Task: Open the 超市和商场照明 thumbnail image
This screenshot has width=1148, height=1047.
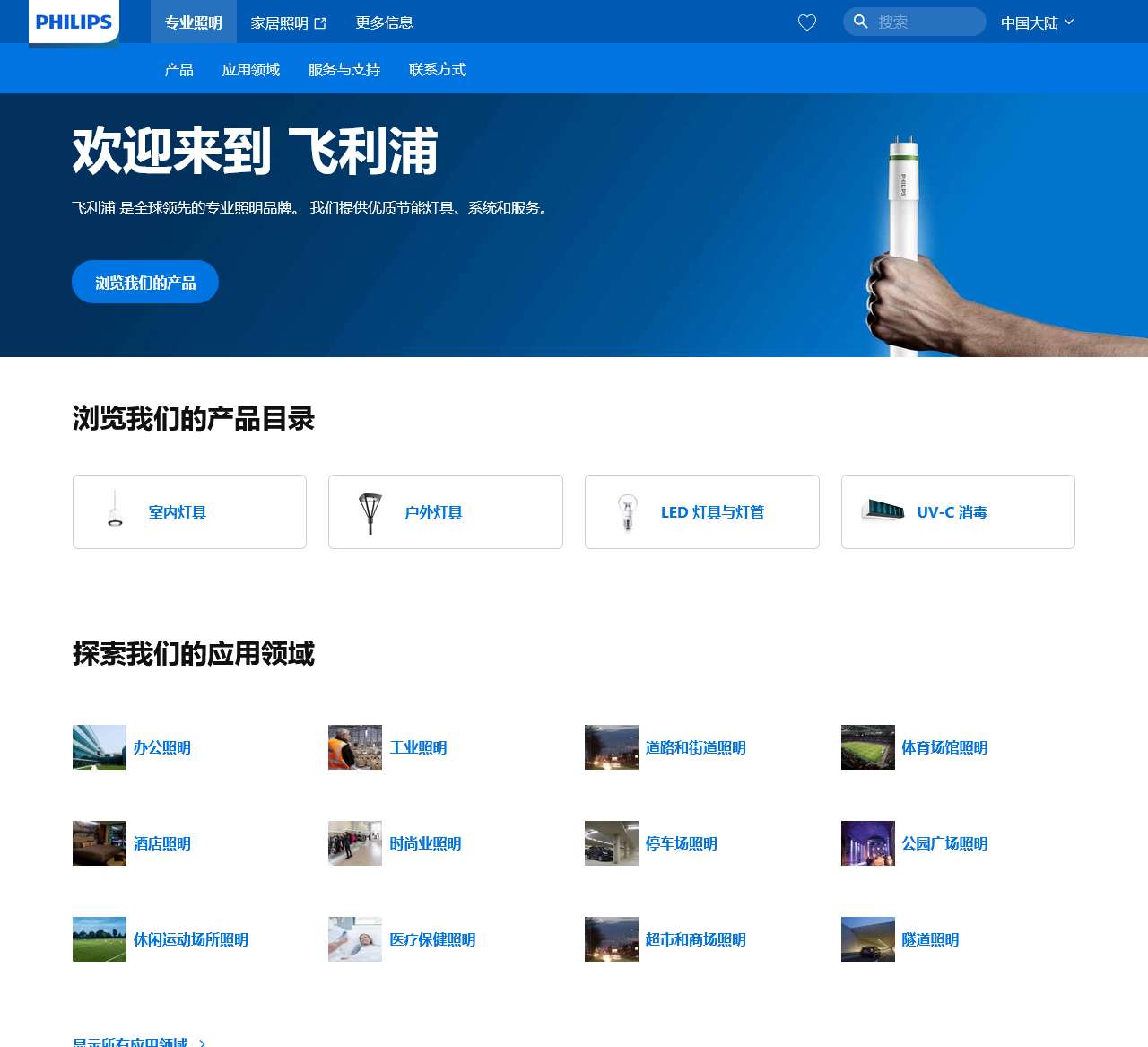Action: point(612,939)
